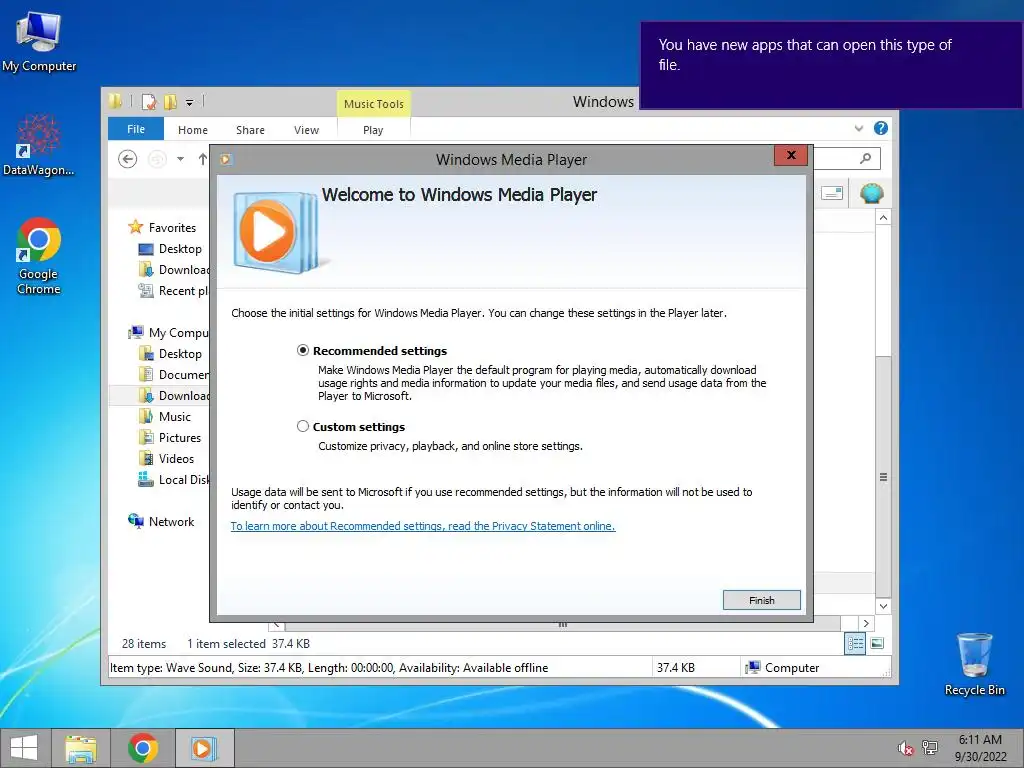This screenshot has width=1024, height=768.
Task: Click the Favorites star icon
Action: [135, 227]
